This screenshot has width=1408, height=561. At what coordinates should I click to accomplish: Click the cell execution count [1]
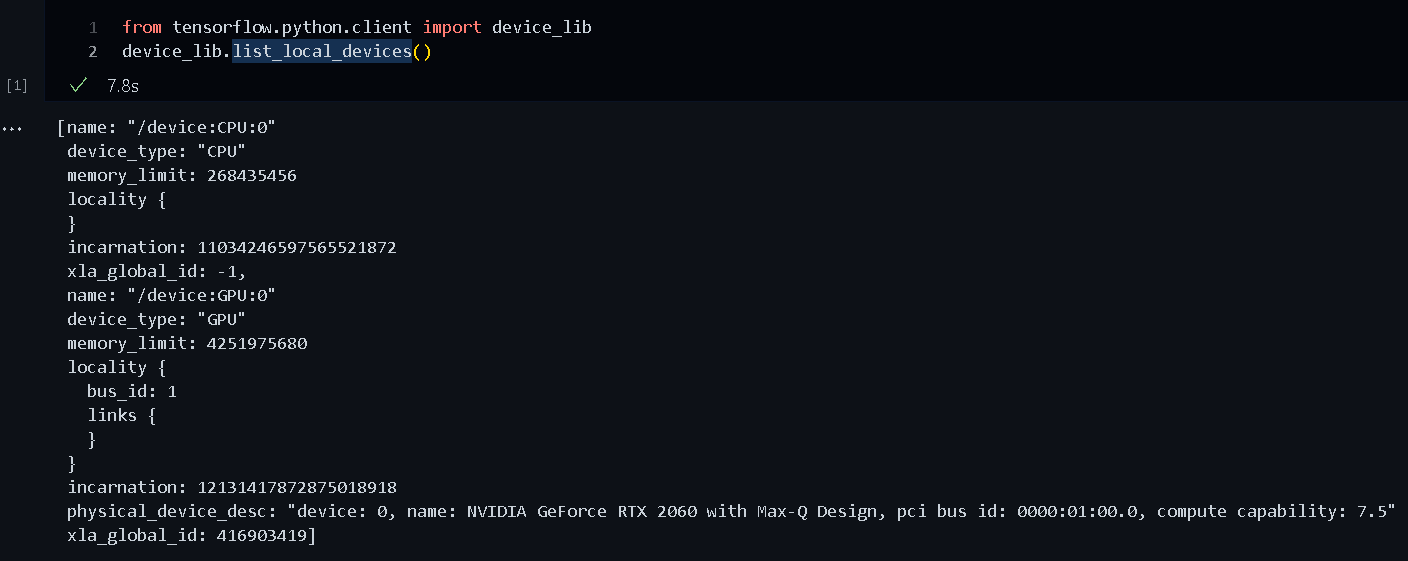tap(17, 86)
